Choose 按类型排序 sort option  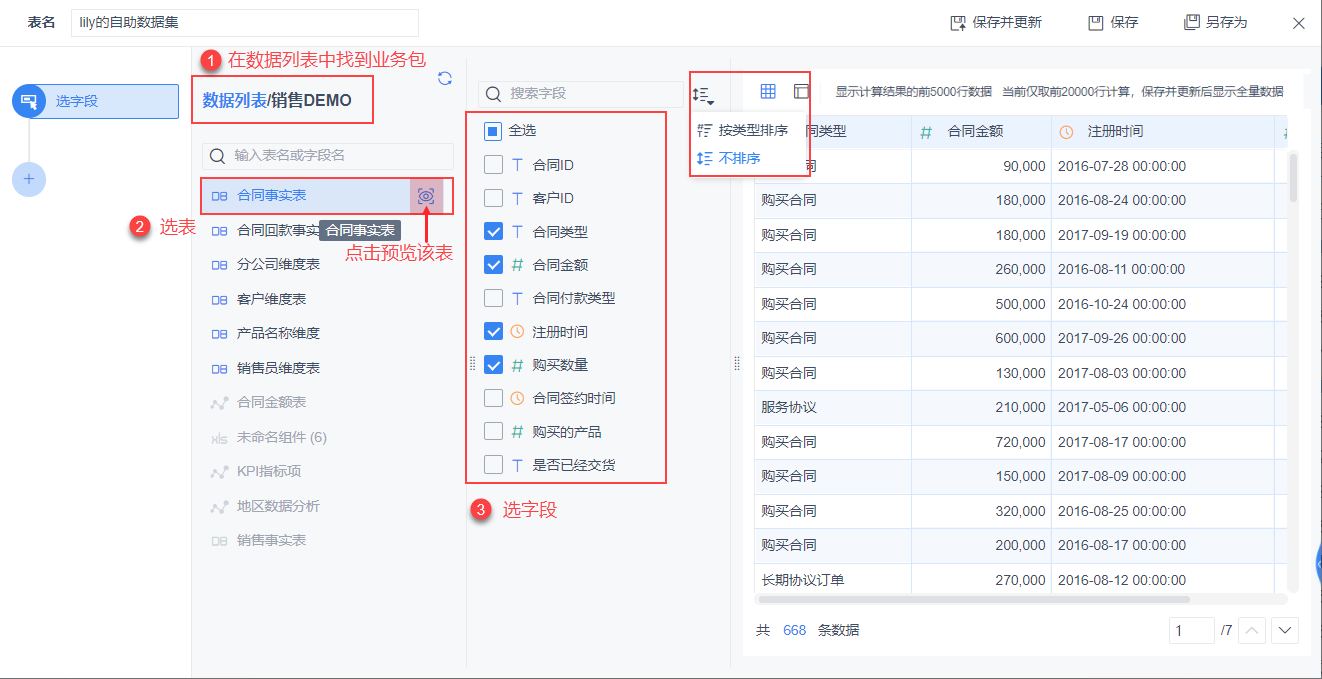(x=743, y=130)
